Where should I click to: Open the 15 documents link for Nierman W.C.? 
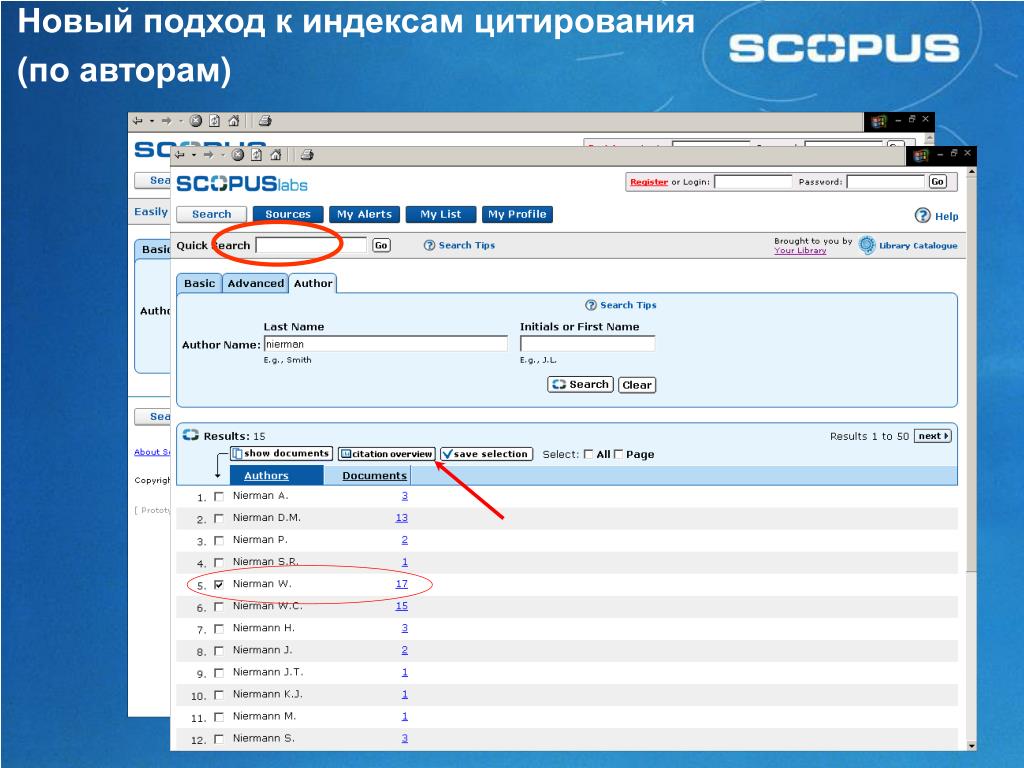(x=402, y=606)
